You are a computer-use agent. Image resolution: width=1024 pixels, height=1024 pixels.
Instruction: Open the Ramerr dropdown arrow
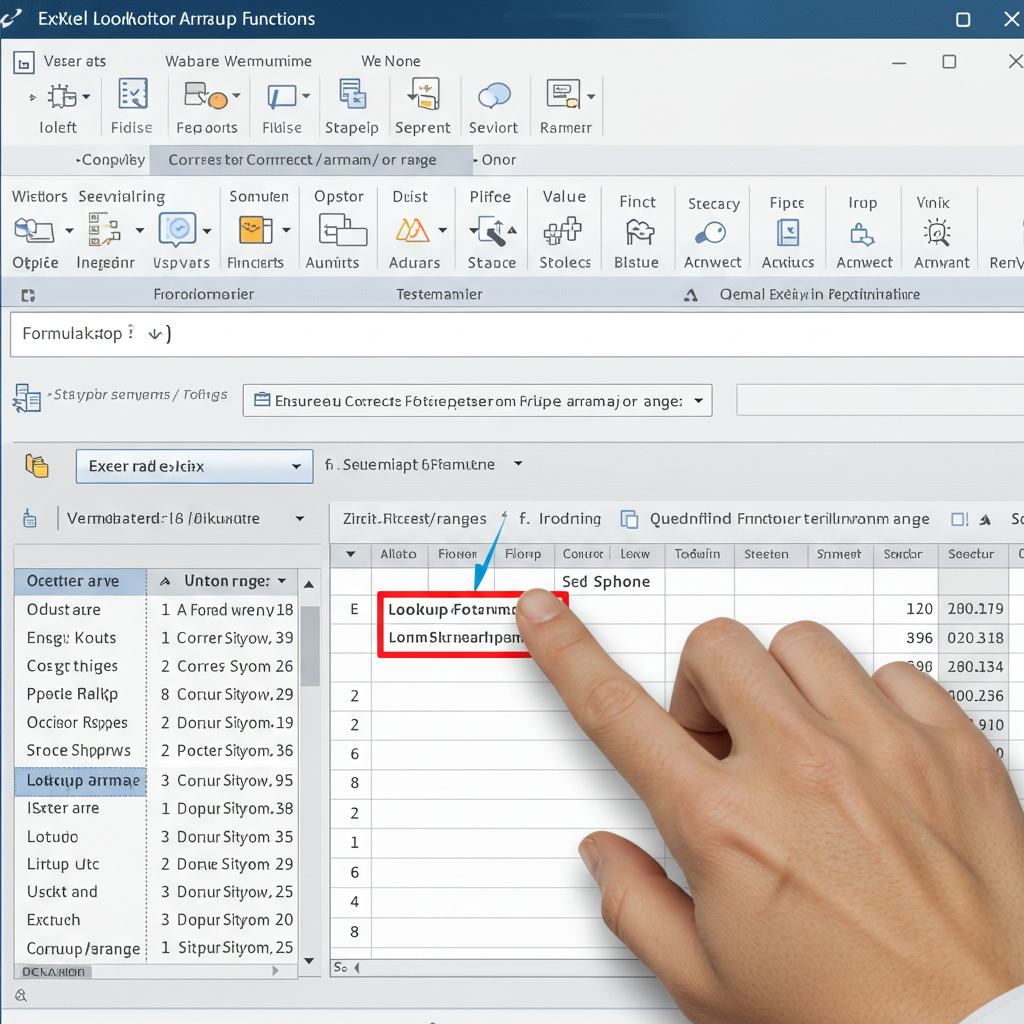(591, 97)
